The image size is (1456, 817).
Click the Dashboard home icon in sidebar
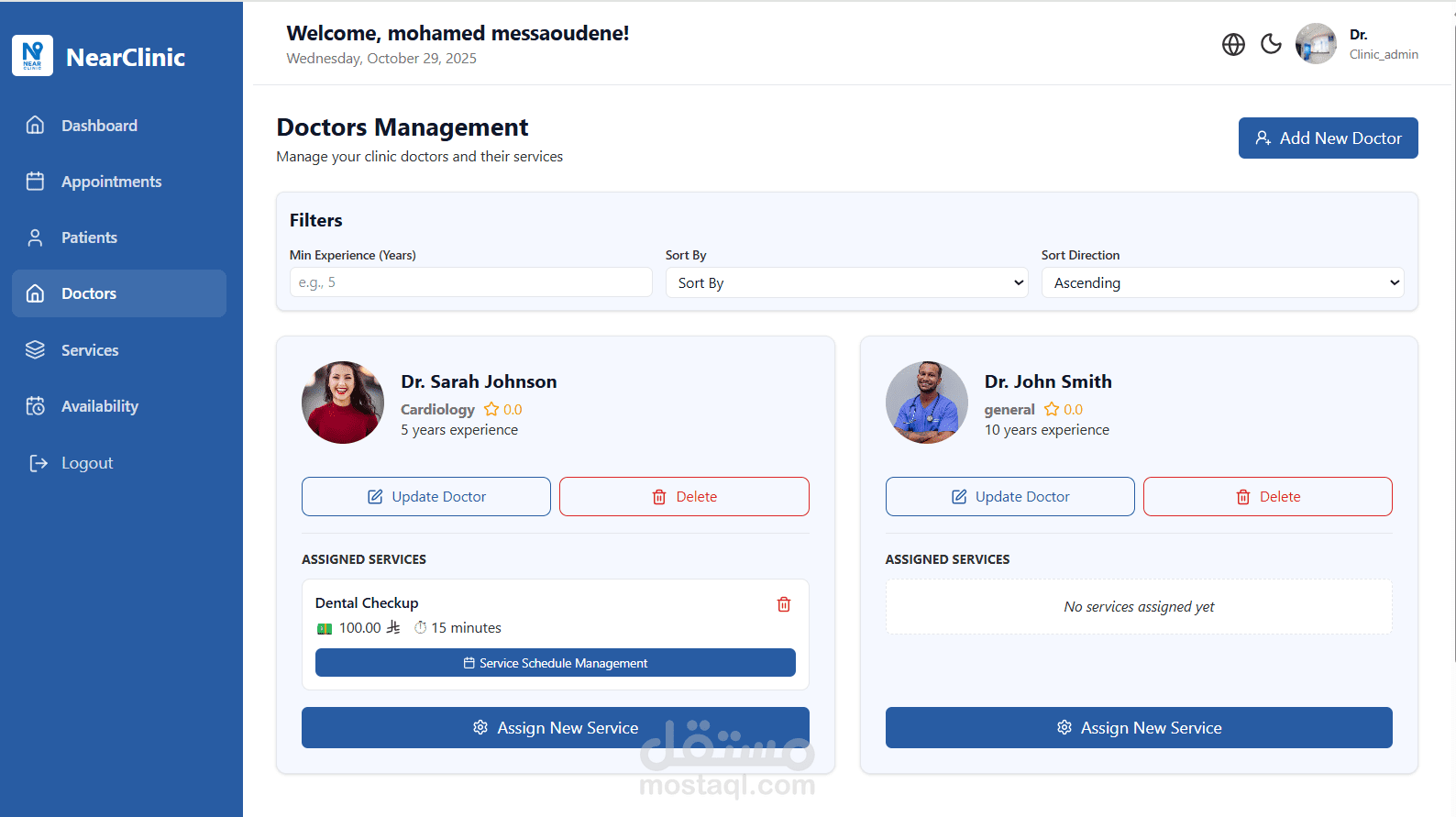point(35,125)
